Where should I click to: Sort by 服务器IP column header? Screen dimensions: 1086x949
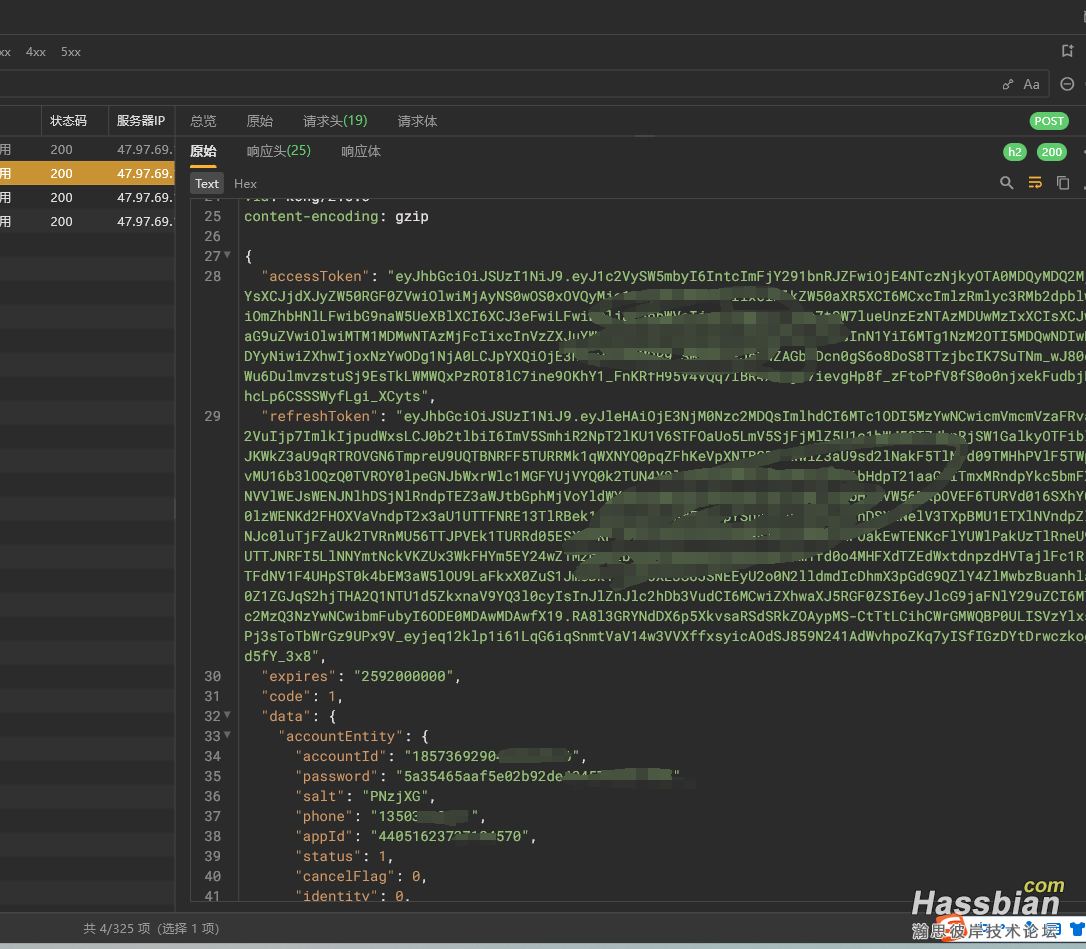tap(141, 121)
